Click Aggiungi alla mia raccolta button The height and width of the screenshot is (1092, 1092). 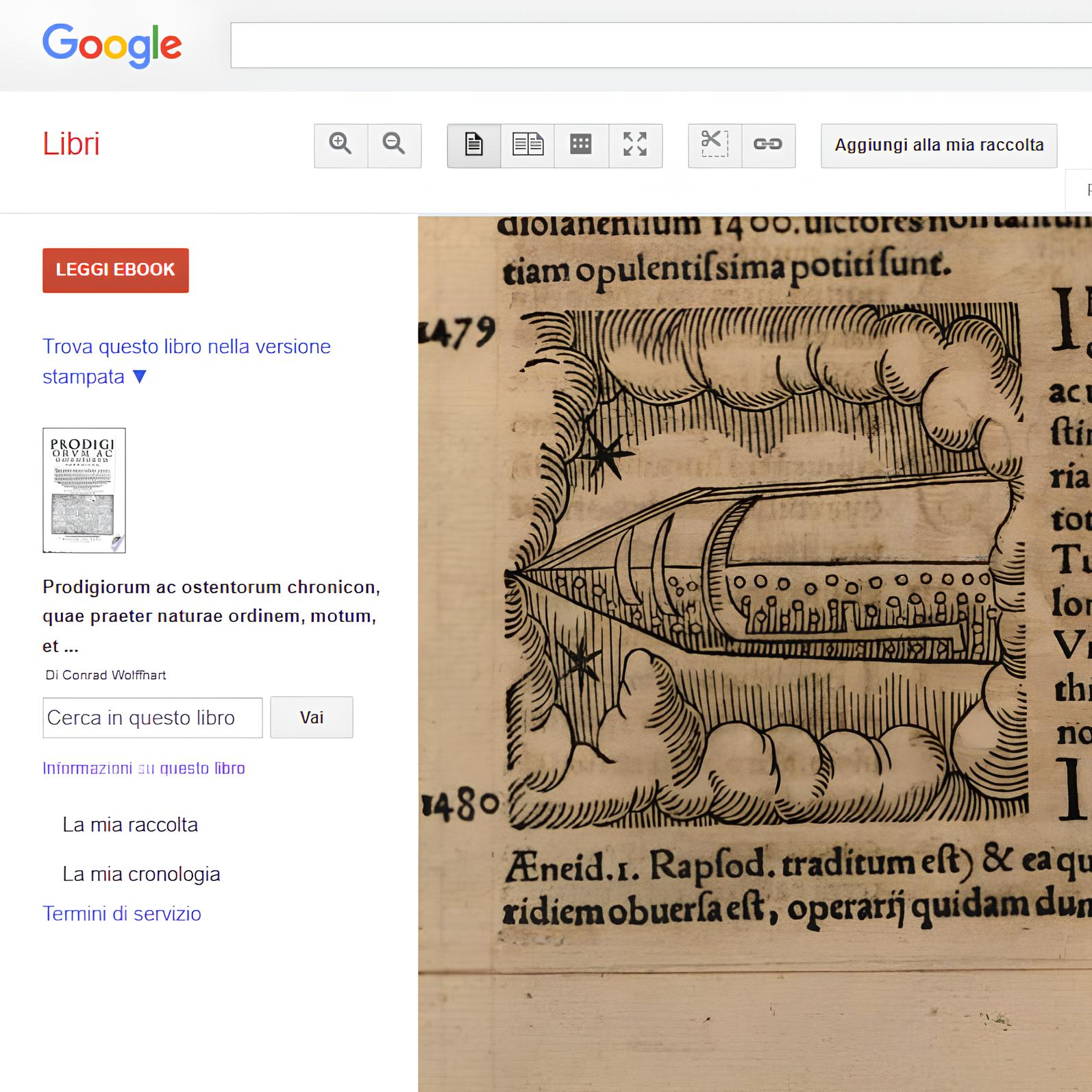click(939, 145)
